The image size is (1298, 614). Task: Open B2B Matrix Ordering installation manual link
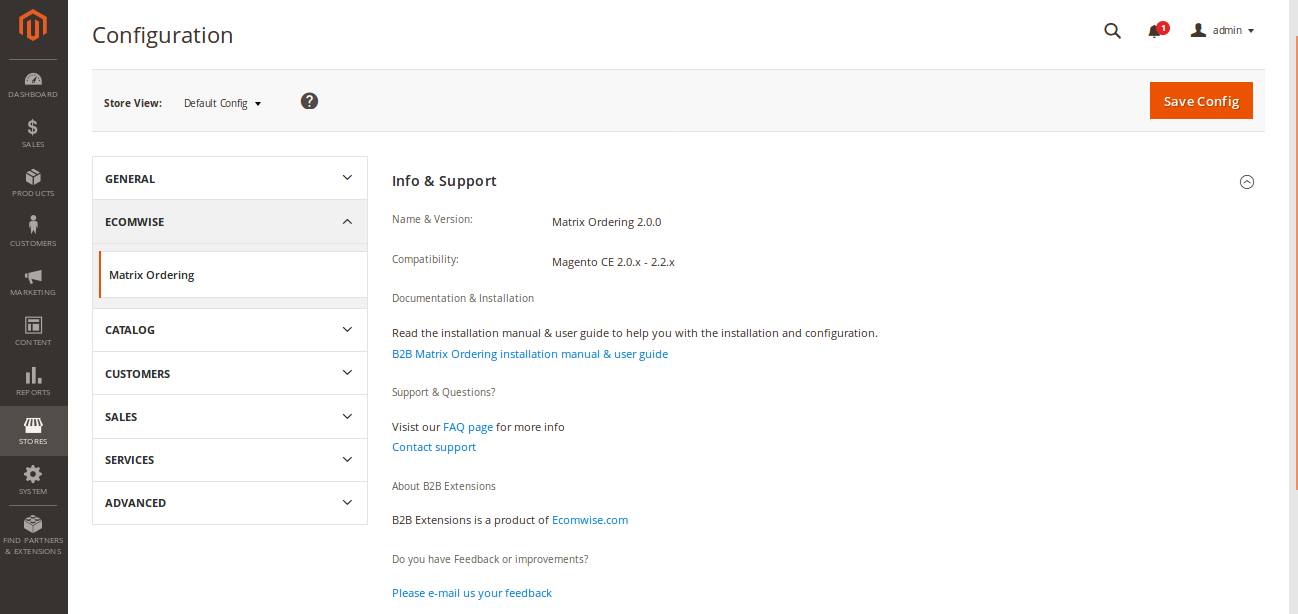530,354
